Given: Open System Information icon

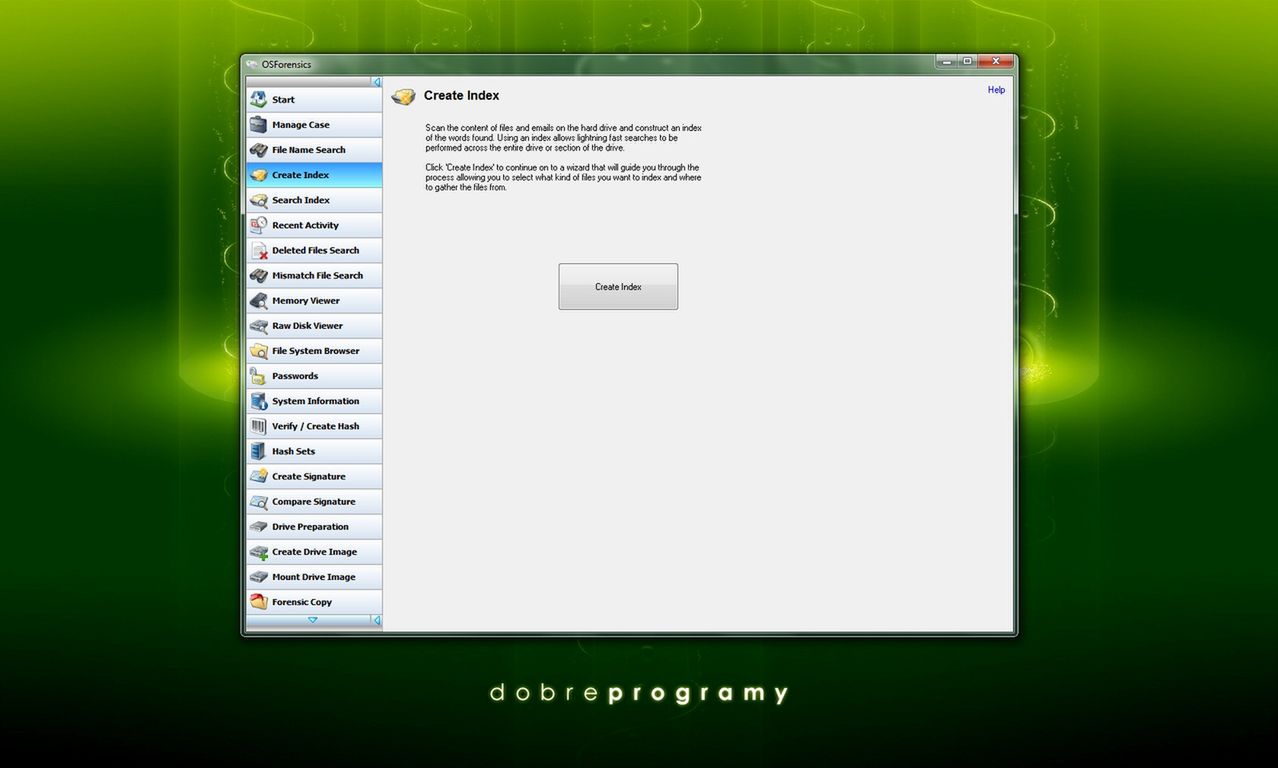Looking at the screenshot, I should coord(259,401).
